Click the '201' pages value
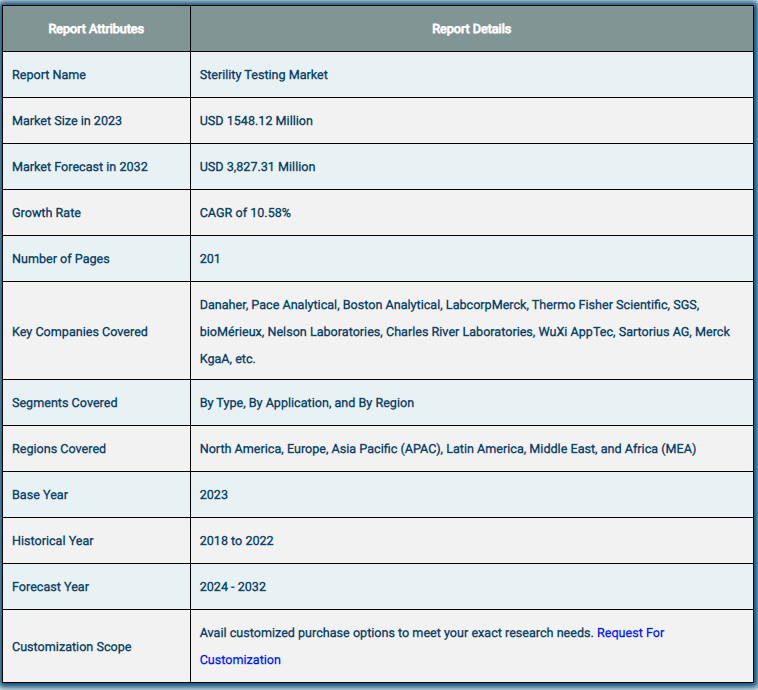758x690 pixels. click(x=210, y=259)
